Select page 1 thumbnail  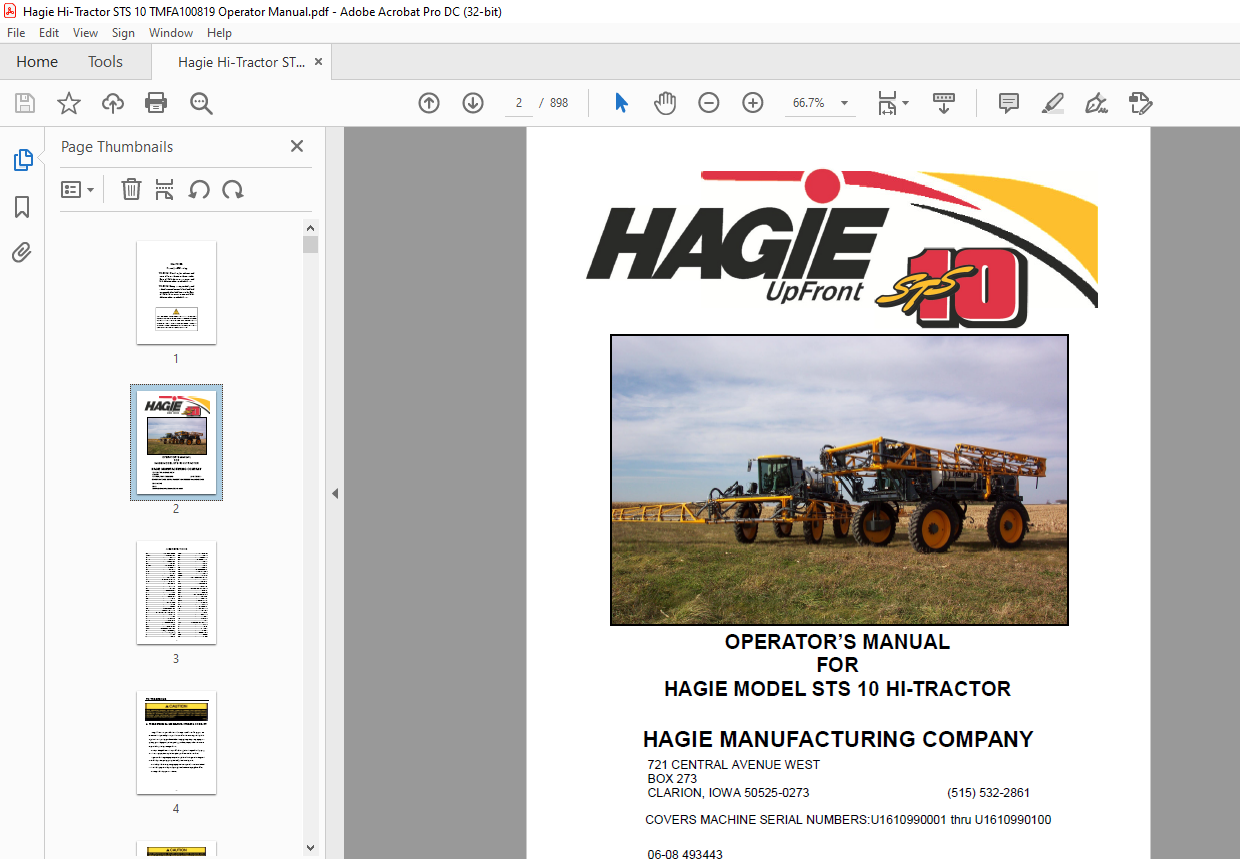click(176, 292)
